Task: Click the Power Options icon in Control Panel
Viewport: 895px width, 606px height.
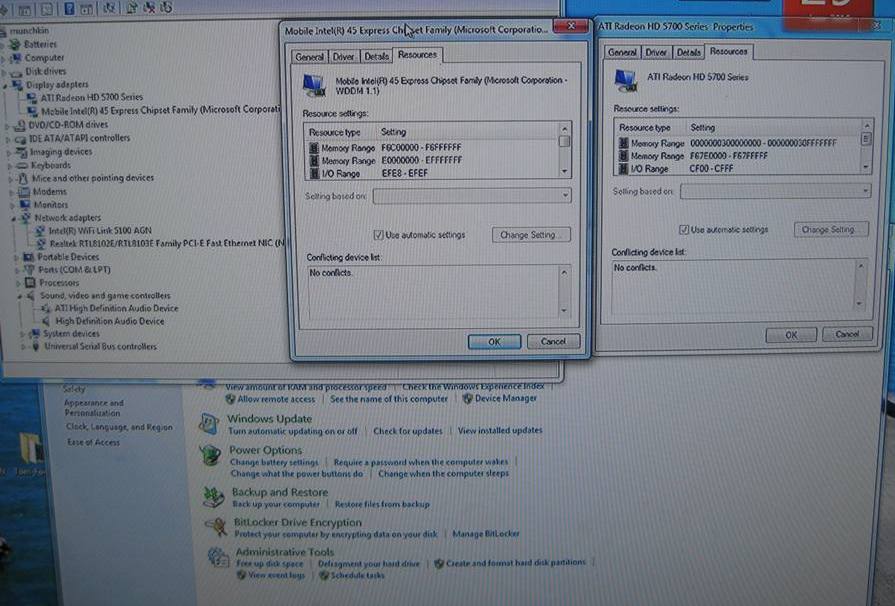Action: 211,455
